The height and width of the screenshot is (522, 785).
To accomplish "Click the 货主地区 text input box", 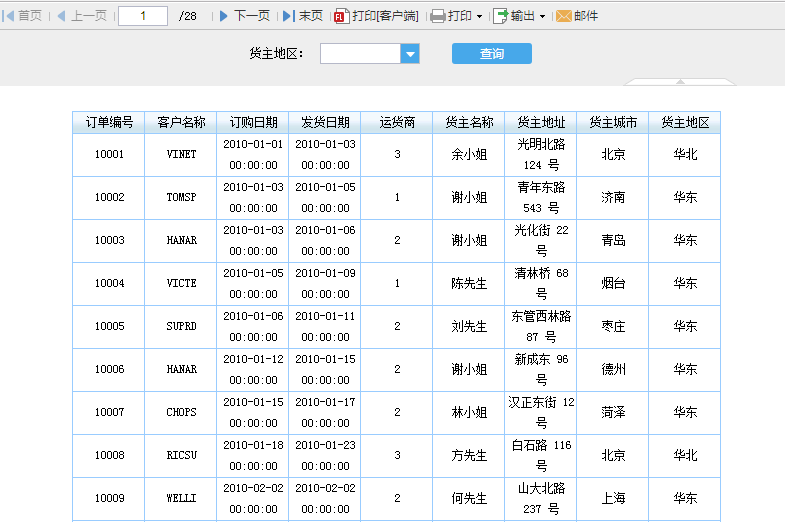I will tap(360, 54).
